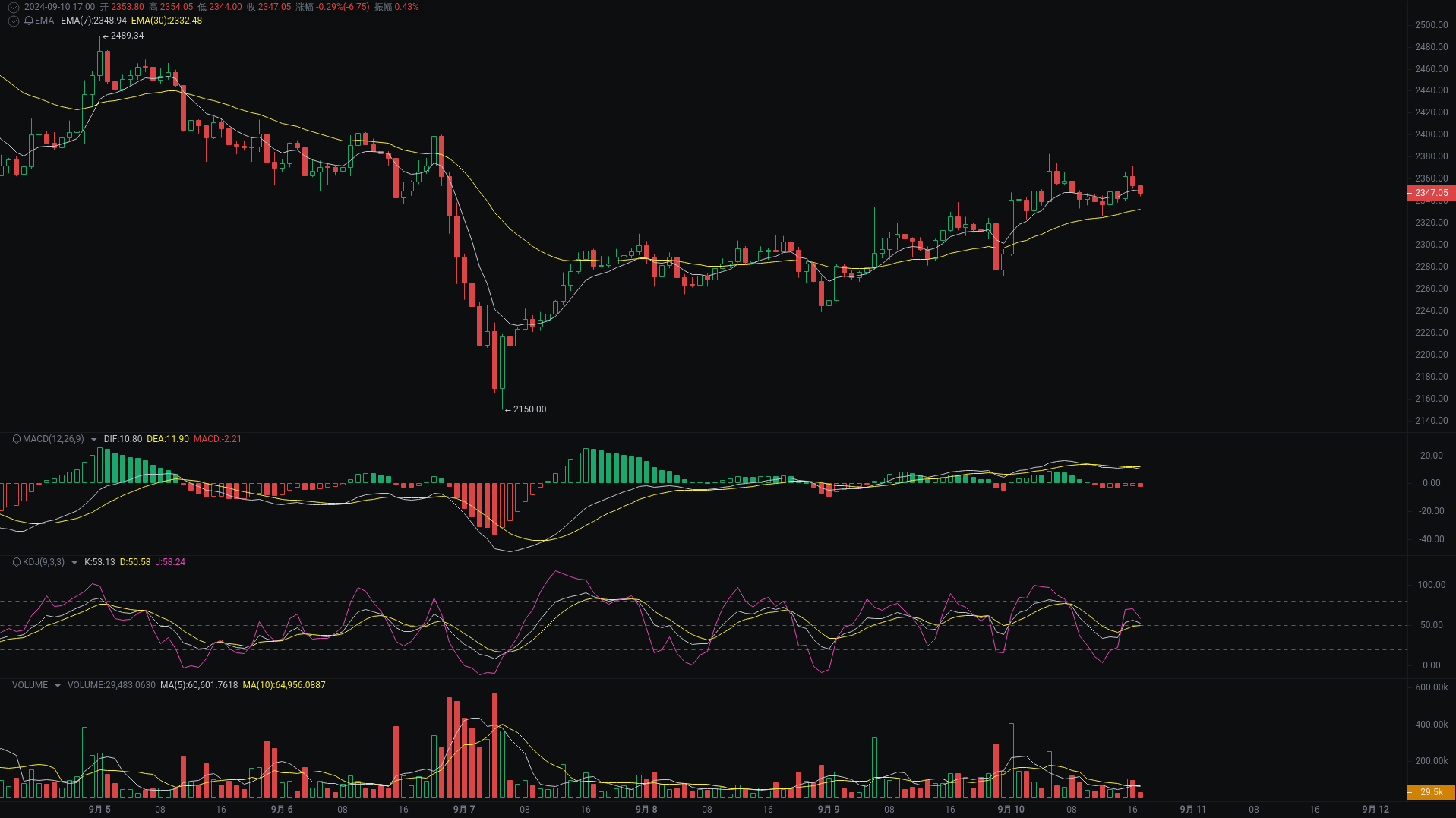Click the alert bell icon beside KDJ(9,3,3)
The width and height of the screenshot is (1456, 818).
(17, 562)
